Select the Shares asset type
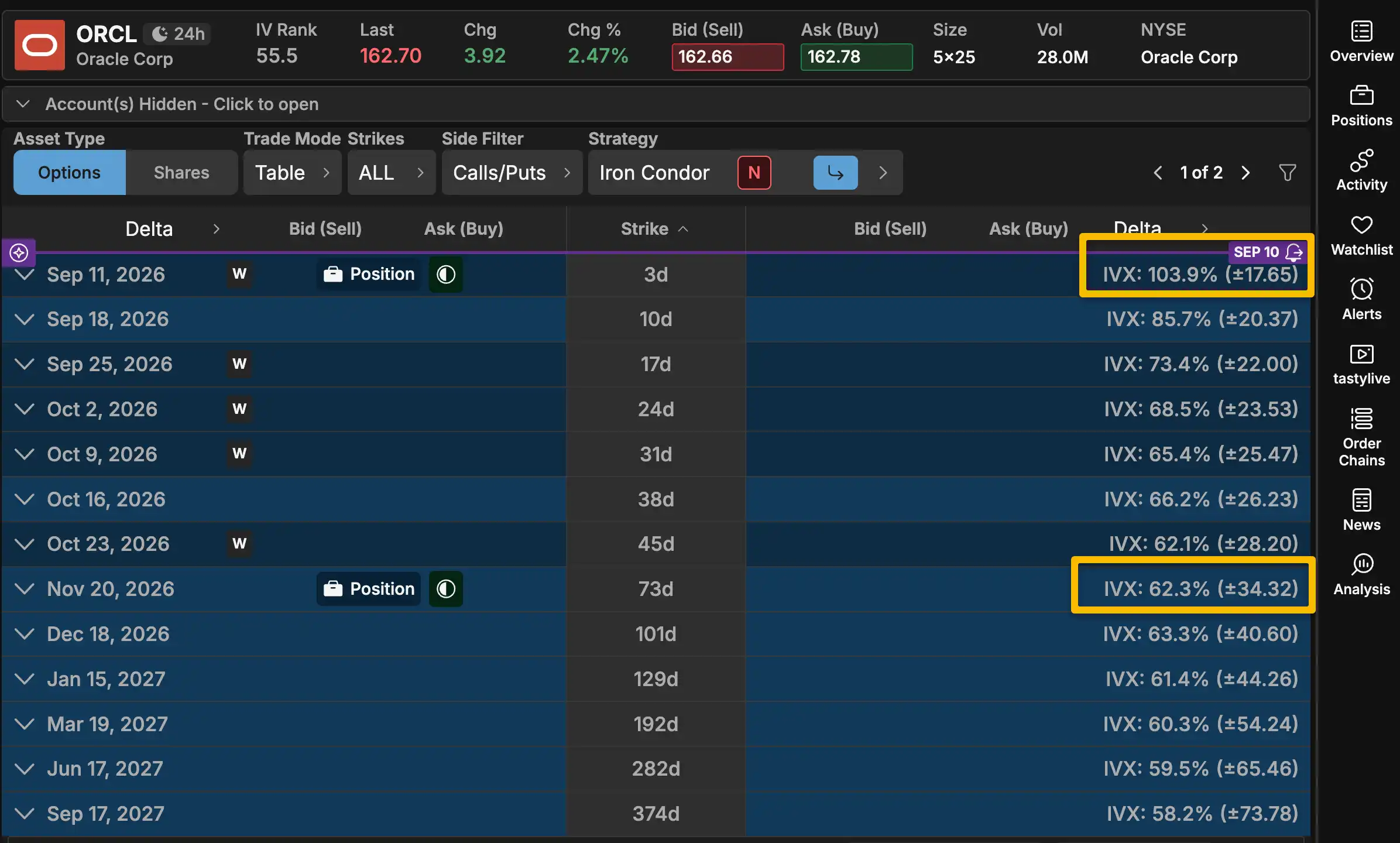The image size is (1400, 843). 181,173
